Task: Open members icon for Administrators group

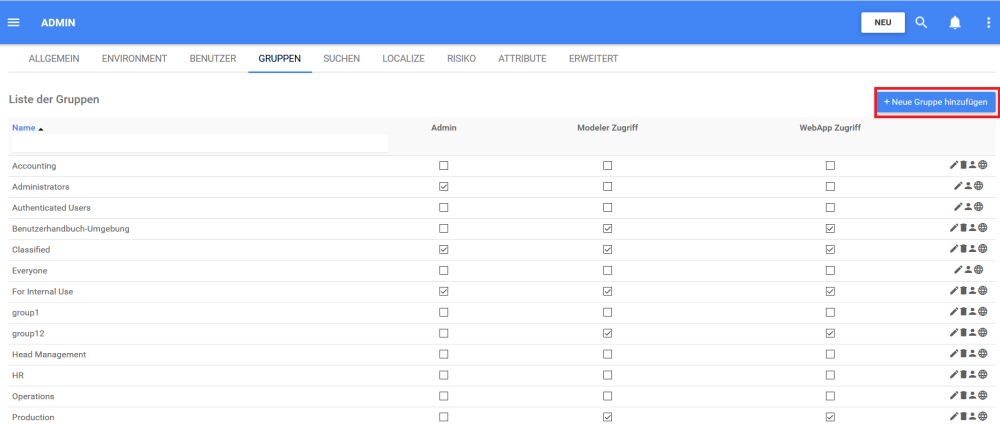Action: tap(970, 186)
